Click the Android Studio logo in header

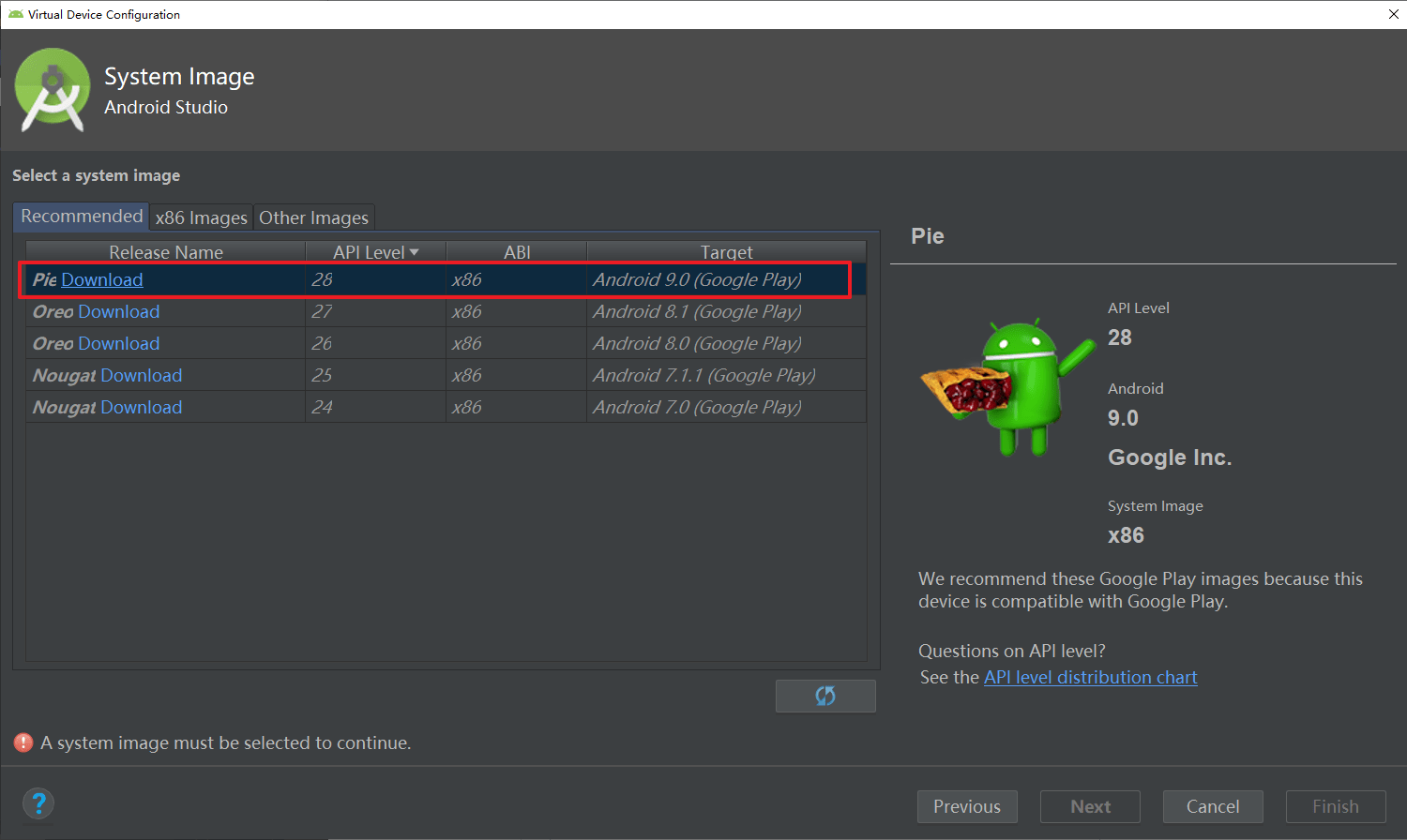click(53, 90)
